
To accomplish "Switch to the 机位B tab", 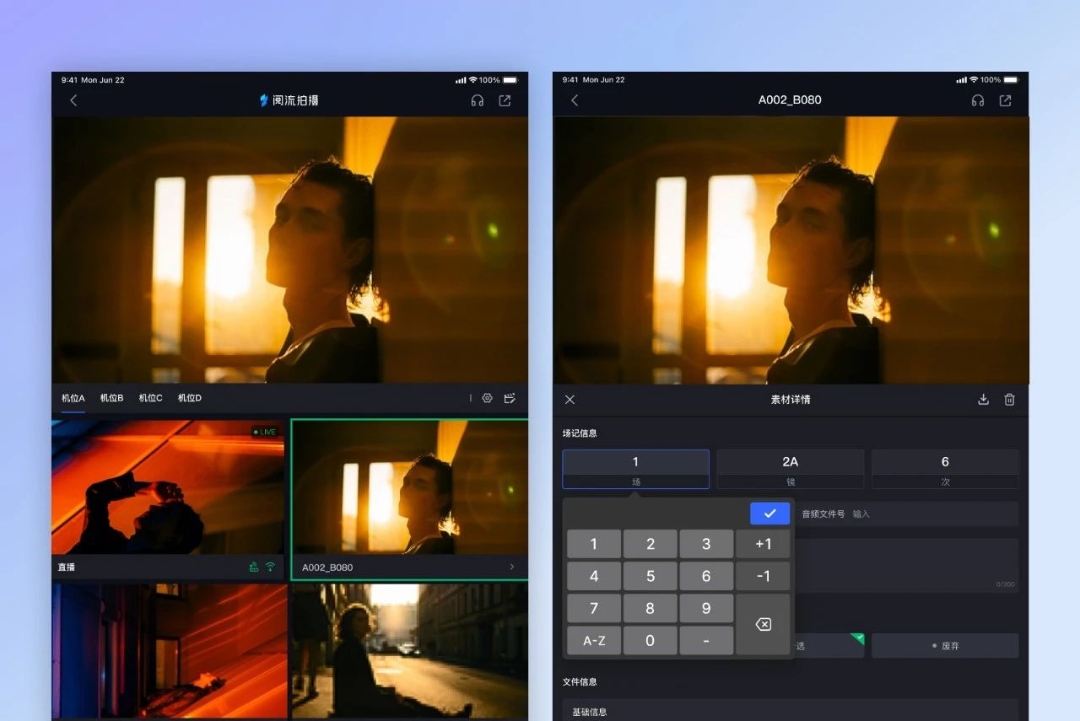I will tap(112, 398).
